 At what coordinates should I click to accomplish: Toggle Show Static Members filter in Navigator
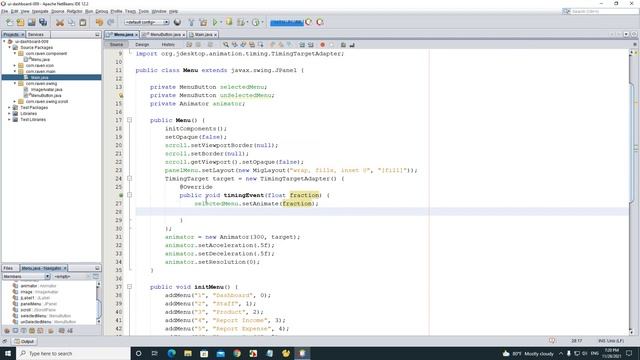(24, 331)
